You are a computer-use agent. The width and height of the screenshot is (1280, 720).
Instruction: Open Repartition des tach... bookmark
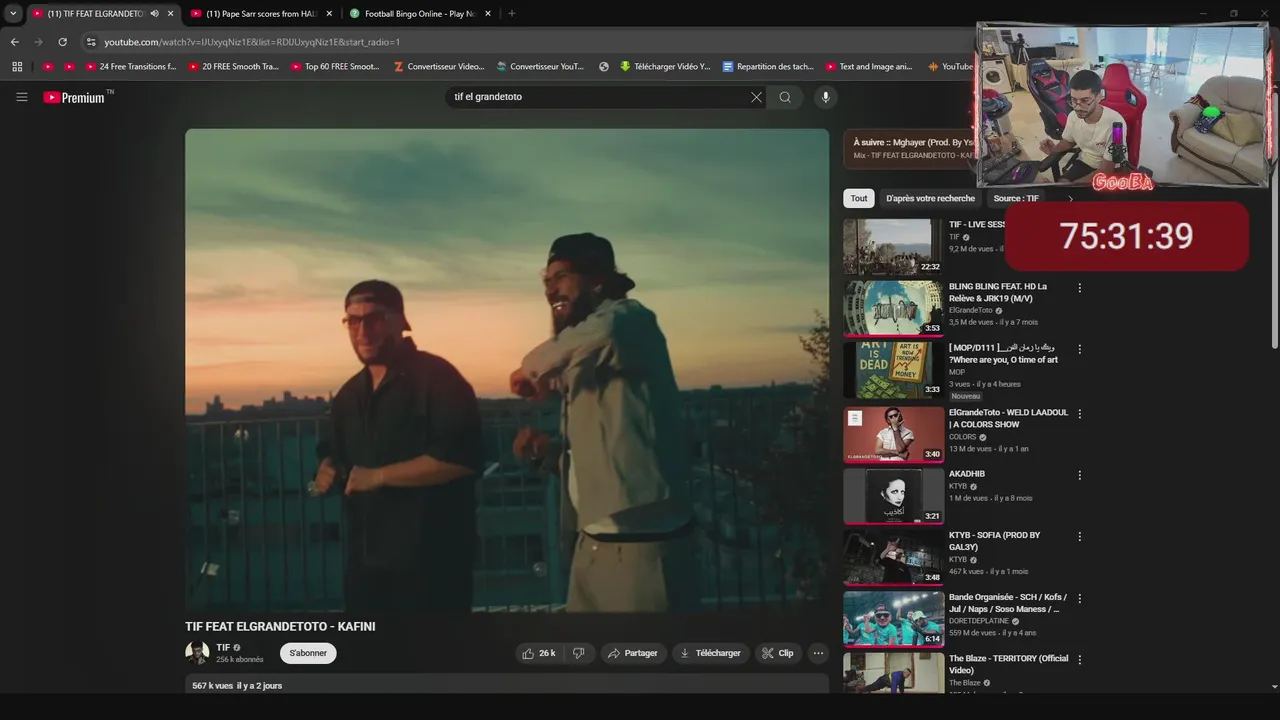(768, 67)
